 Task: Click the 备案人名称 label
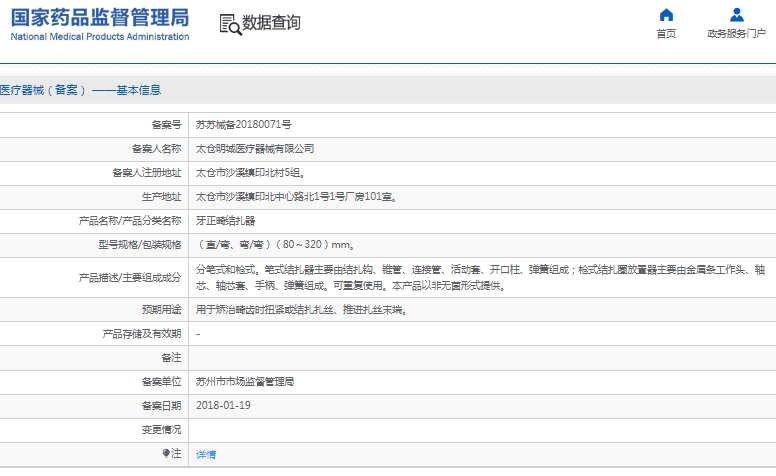[x=156, y=148]
